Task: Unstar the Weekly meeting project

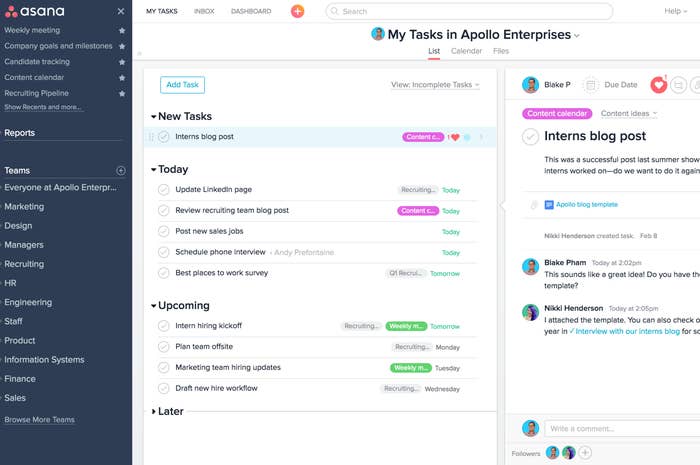Action: 122,30
